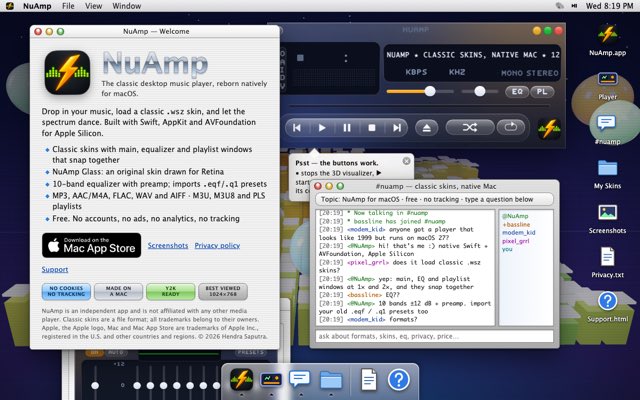Toggle shuffle mode in the player
The width and height of the screenshot is (640, 400).
coord(470,127)
